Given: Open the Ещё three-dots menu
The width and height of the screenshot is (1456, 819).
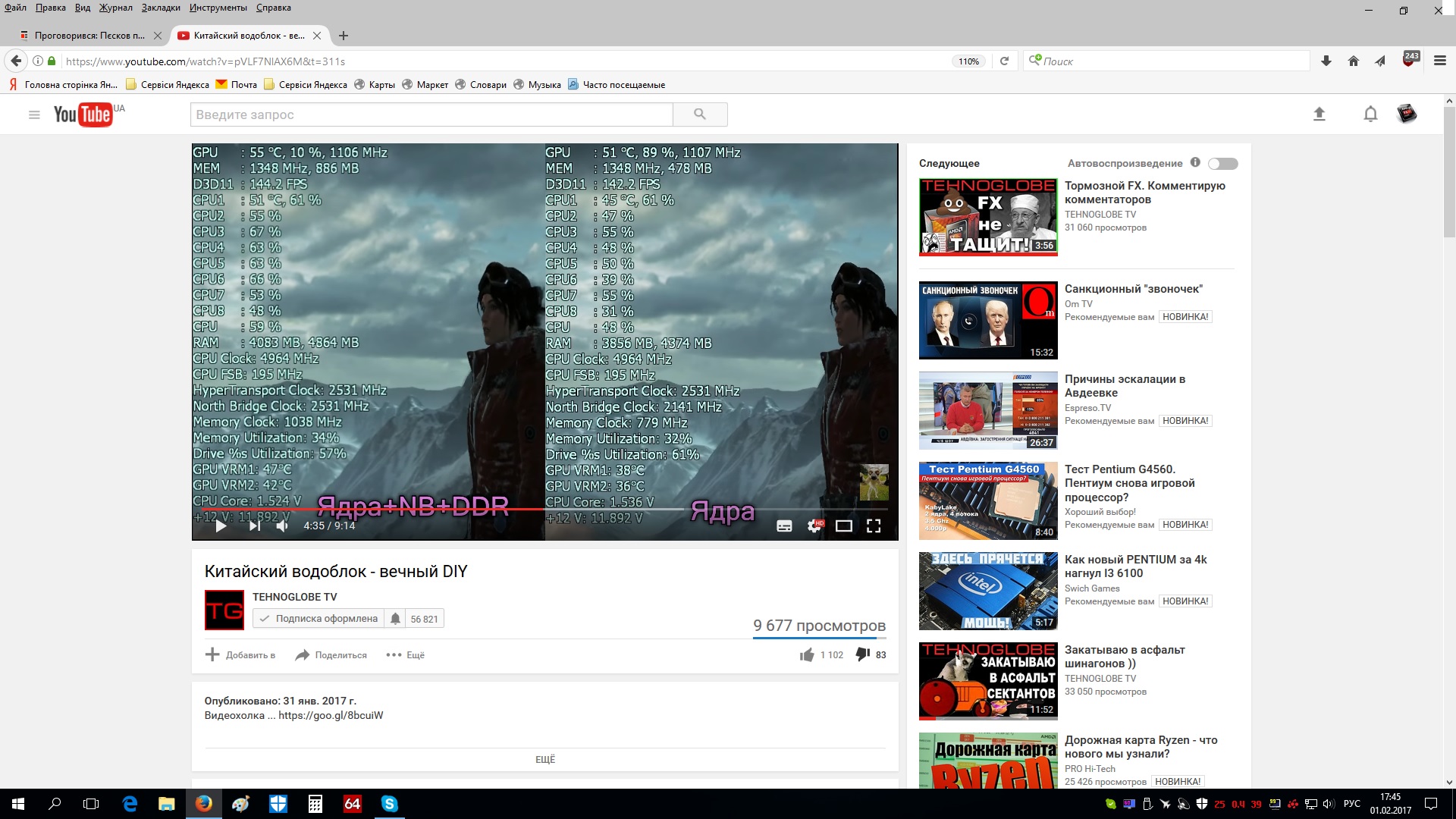Looking at the screenshot, I should (405, 655).
